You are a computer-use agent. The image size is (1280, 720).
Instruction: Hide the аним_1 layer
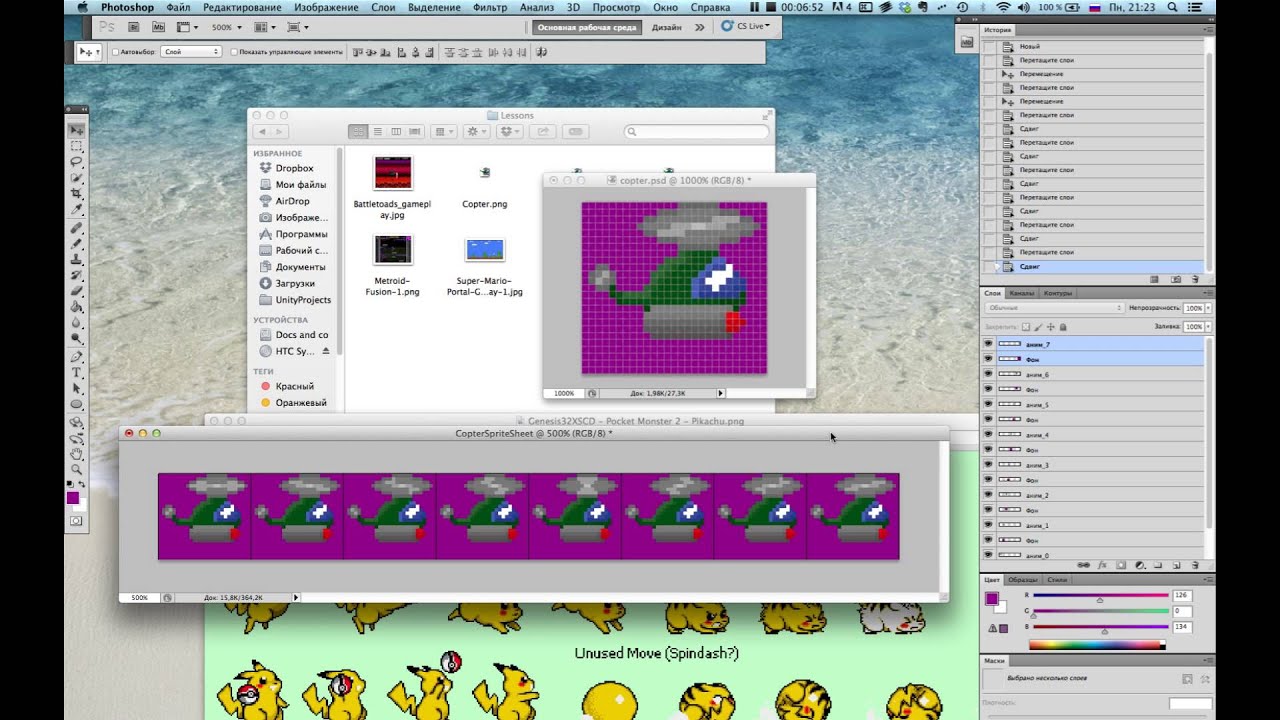988,525
